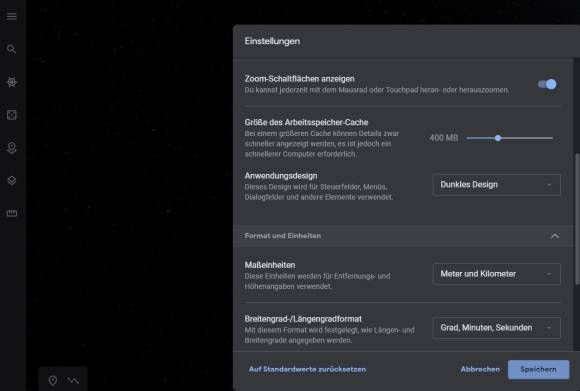580x391 pixels.
Task: Open map style layers icon
Action: point(11,181)
